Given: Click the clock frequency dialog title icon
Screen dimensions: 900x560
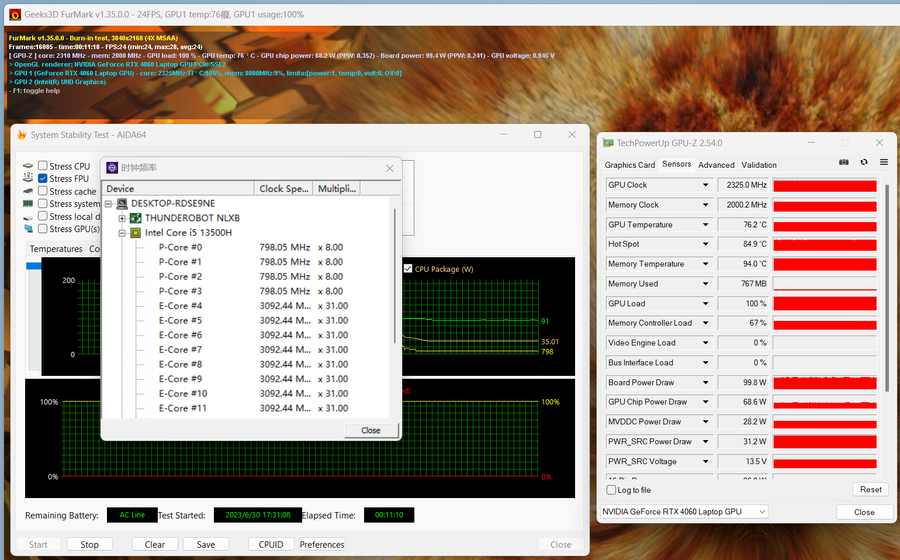Looking at the screenshot, I should pos(112,168).
